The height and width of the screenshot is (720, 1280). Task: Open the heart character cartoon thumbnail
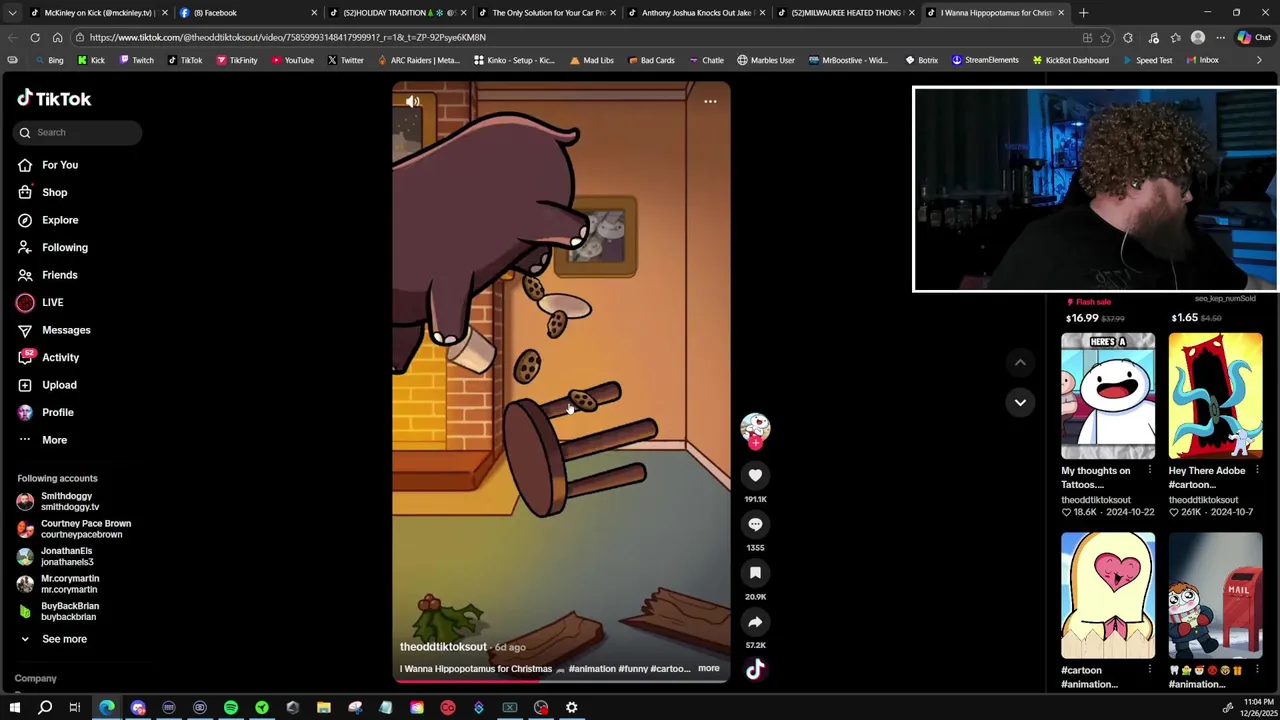click(1108, 596)
